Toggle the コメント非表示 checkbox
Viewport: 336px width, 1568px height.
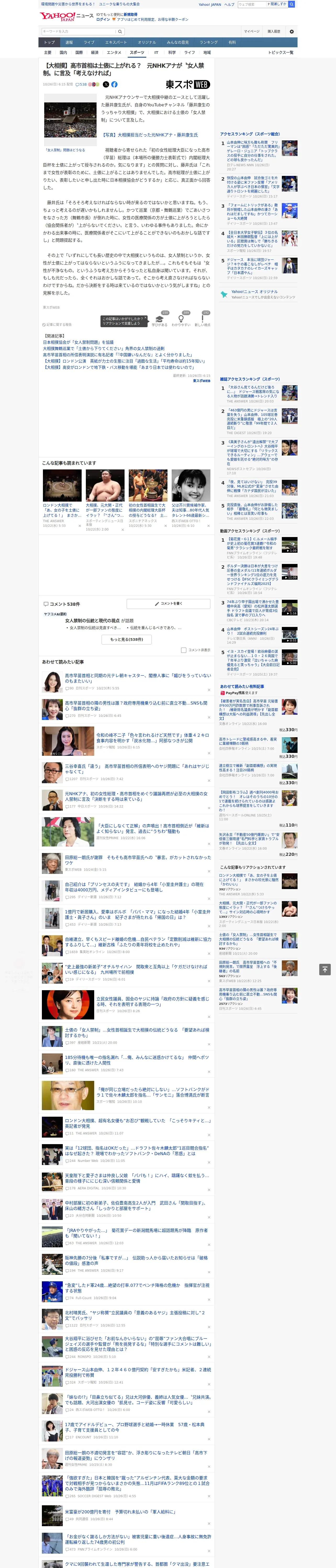pyautogui.click(x=183, y=650)
